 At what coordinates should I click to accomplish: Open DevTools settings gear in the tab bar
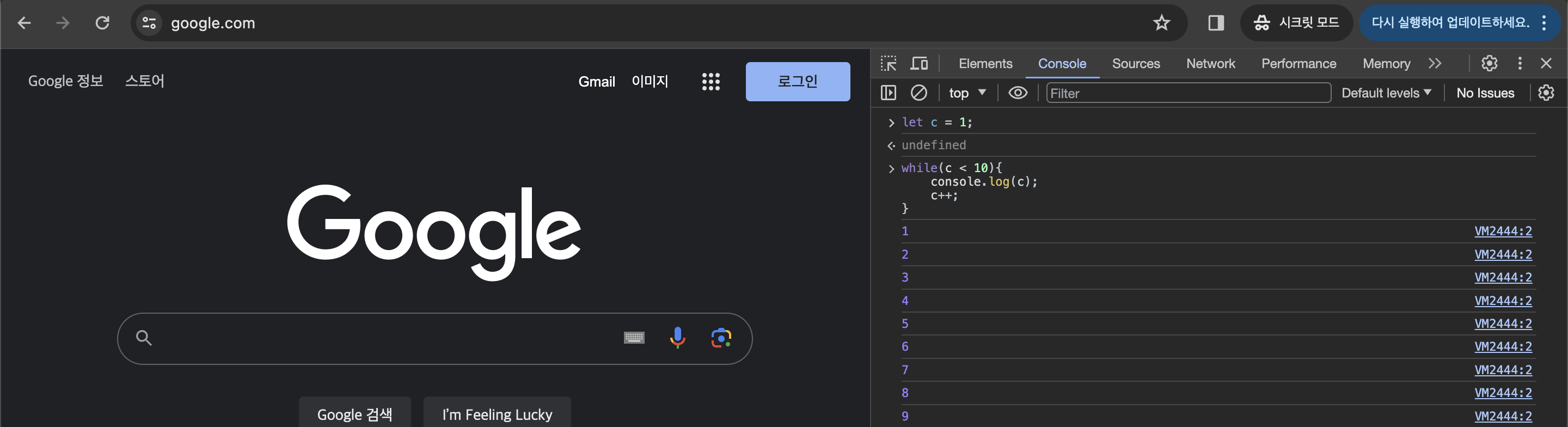[1489, 63]
